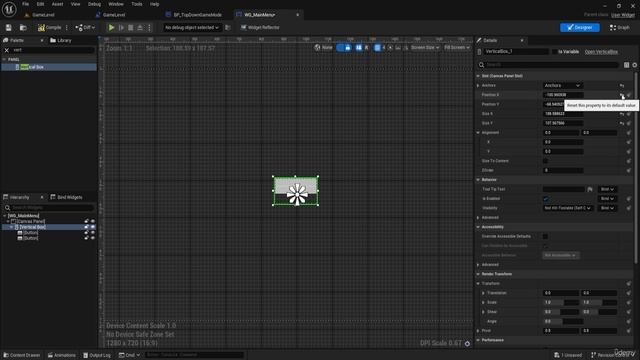Viewport: 640px width, 360px height.
Task: Compile the widget blueprint
Action: click(x=49, y=28)
